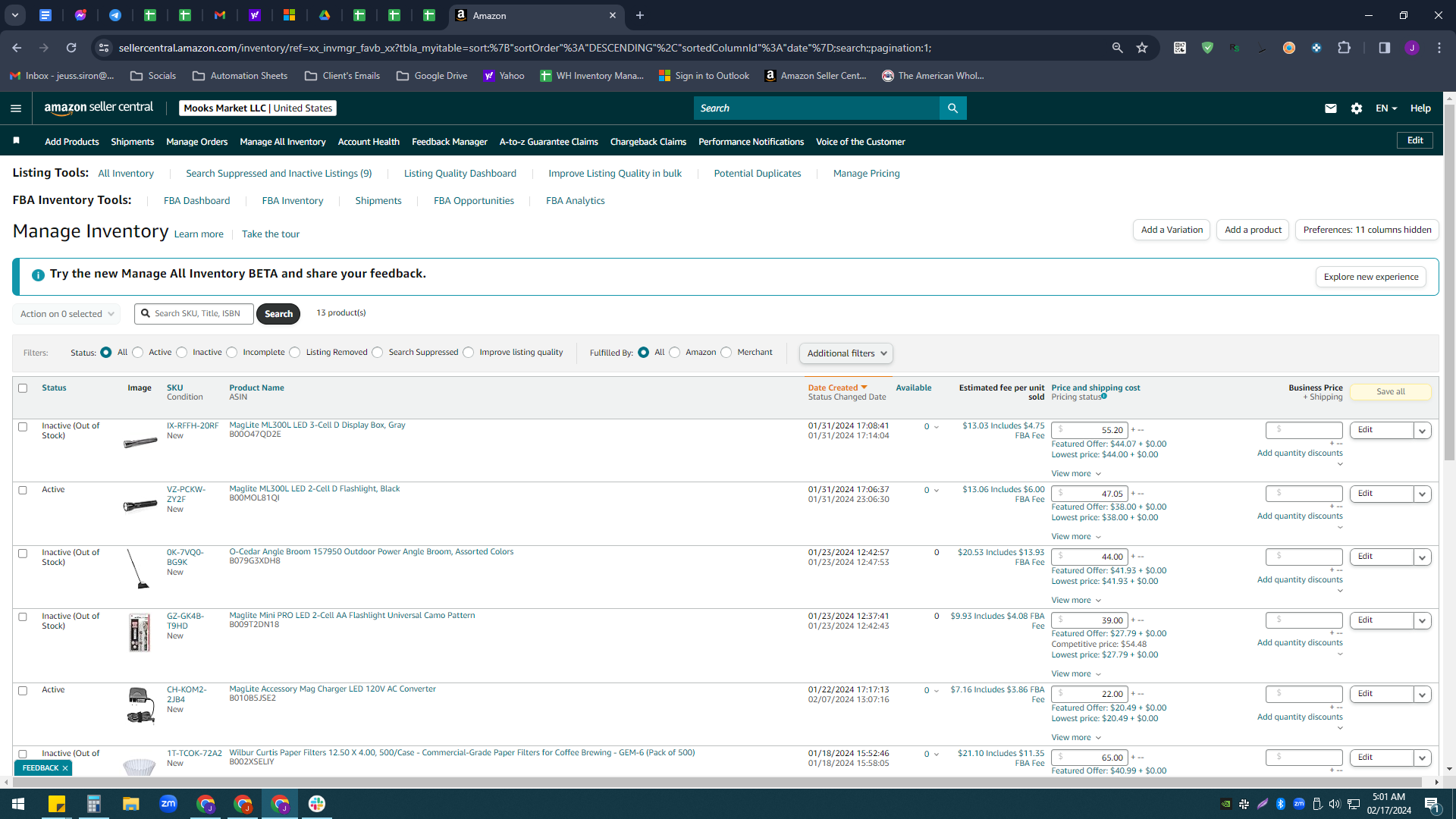Expand the Additional filters dropdown
The width and height of the screenshot is (1456, 819).
[846, 353]
